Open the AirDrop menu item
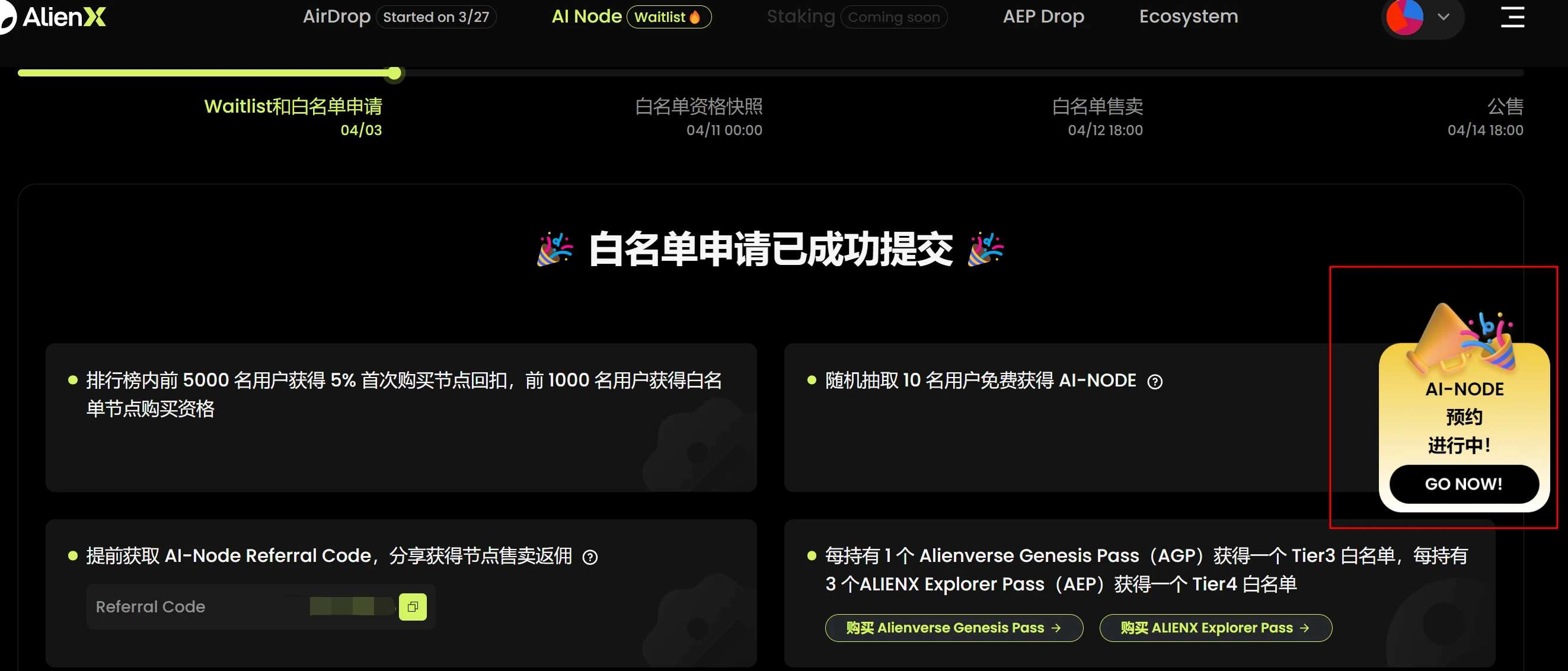The height and width of the screenshot is (671, 1568). pyautogui.click(x=336, y=17)
